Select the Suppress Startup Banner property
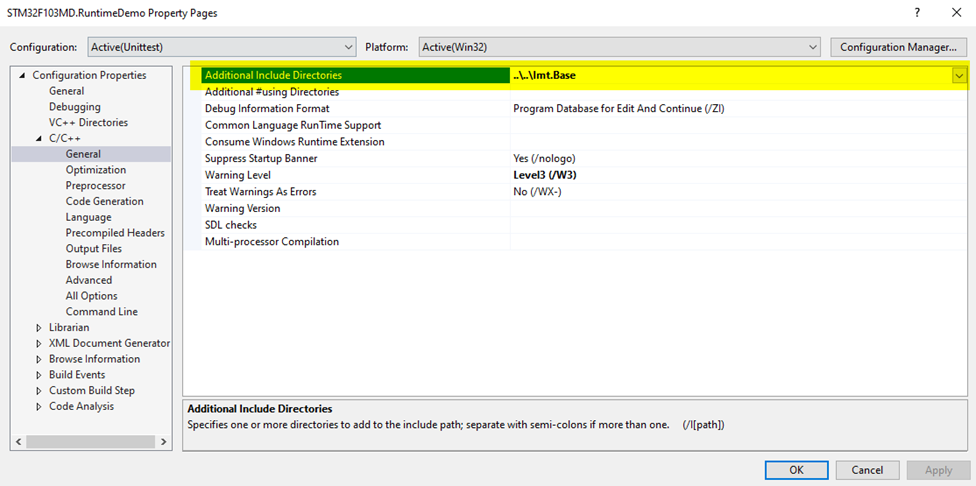The image size is (976, 486). click(x=356, y=159)
